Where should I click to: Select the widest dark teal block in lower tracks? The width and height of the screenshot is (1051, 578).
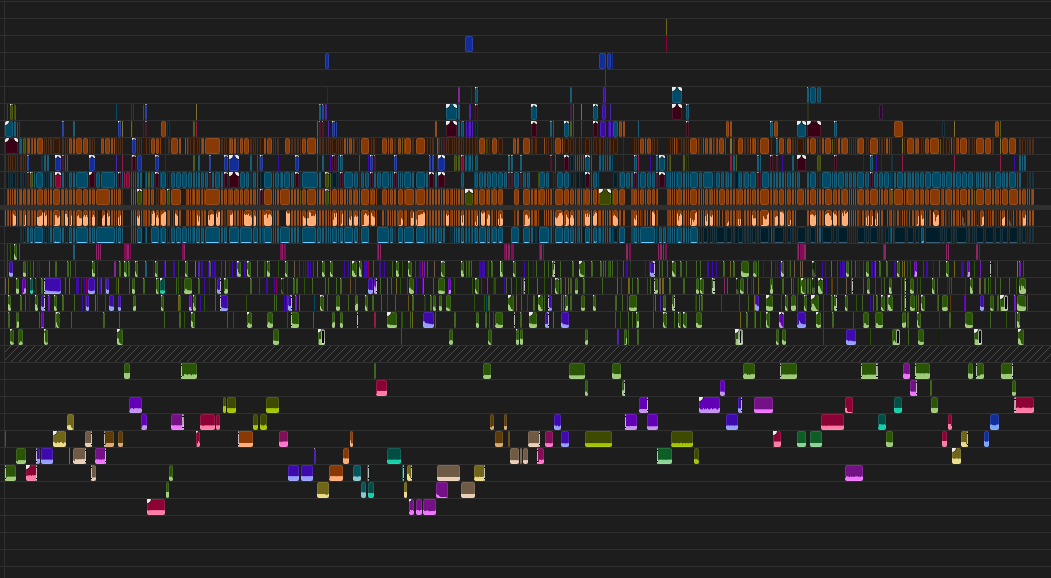tap(394, 456)
